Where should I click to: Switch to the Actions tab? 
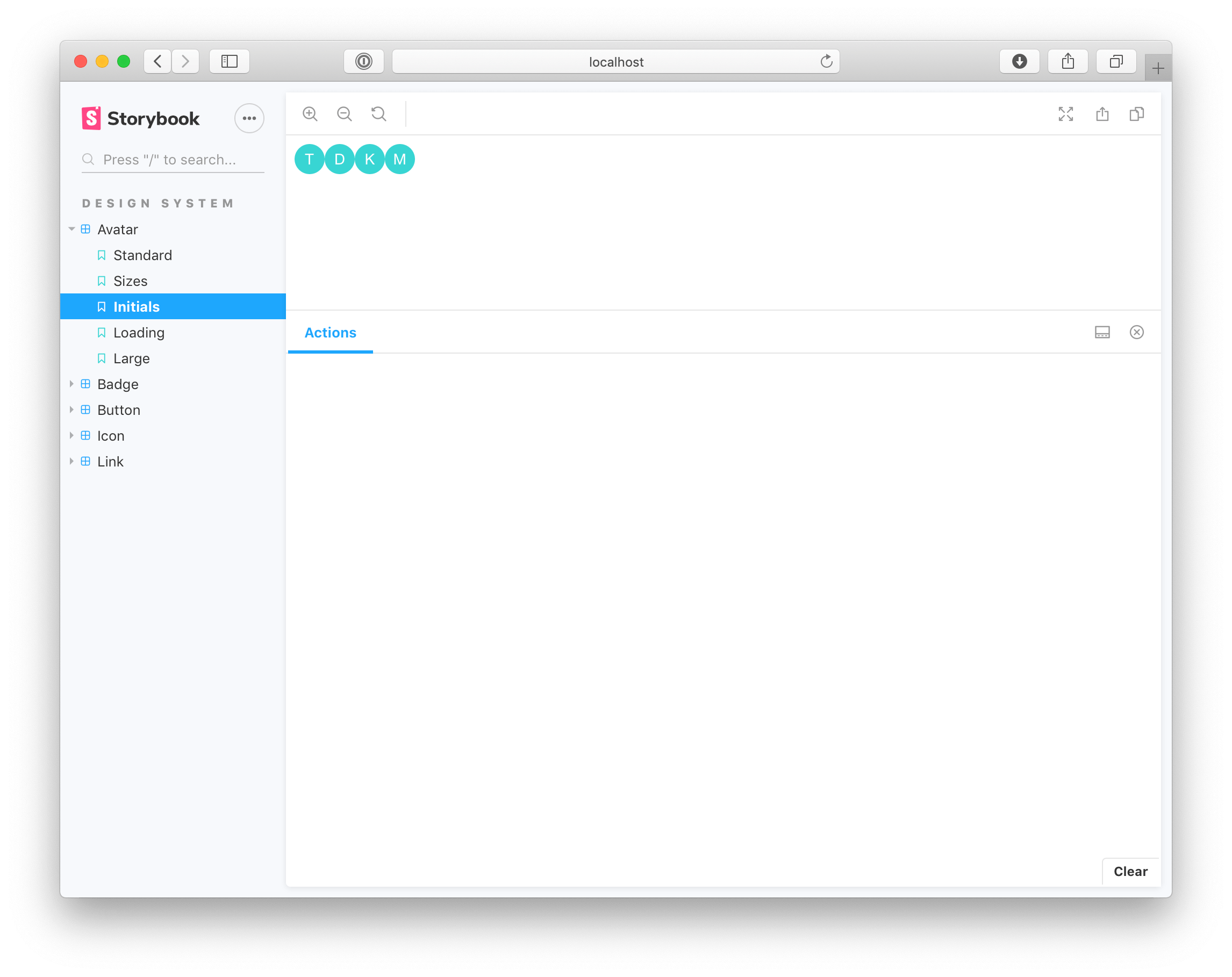(x=330, y=332)
